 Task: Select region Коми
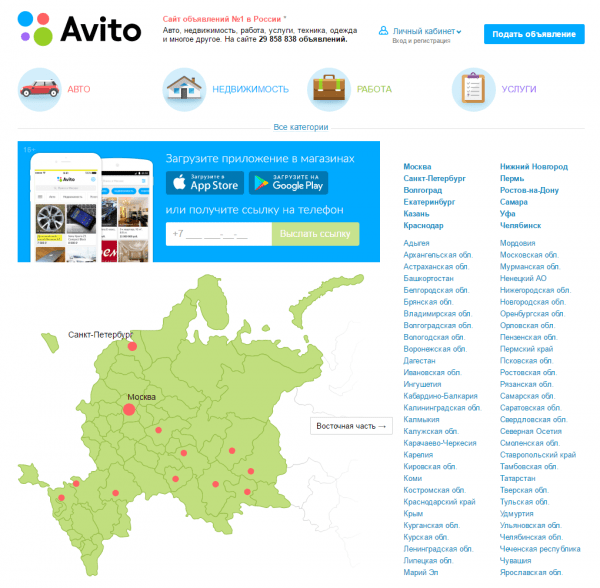412,479
